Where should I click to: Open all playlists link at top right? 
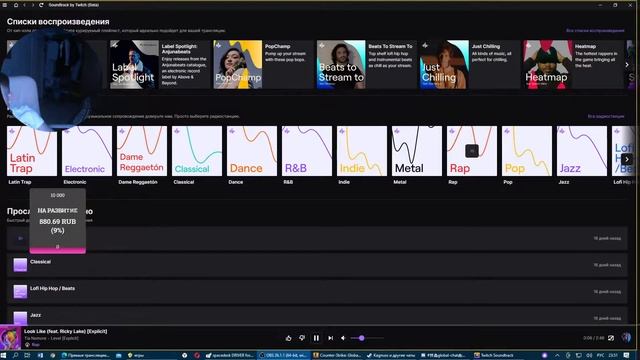[595, 31]
